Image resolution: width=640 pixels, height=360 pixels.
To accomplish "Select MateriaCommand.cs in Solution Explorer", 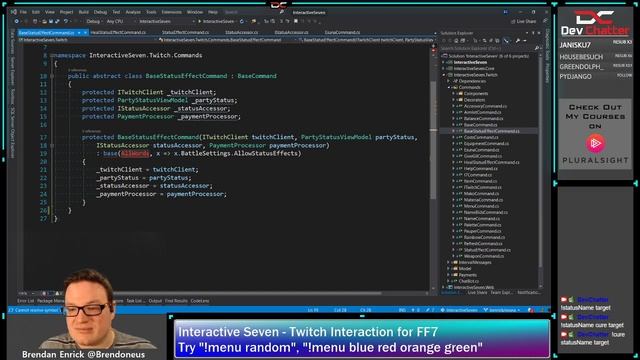I will [483, 200].
